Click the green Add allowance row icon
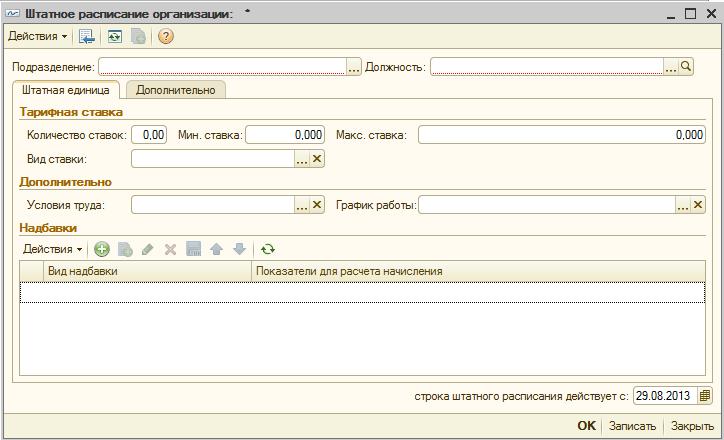The height and width of the screenshot is (440, 724). pyautogui.click(x=102, y=249)
